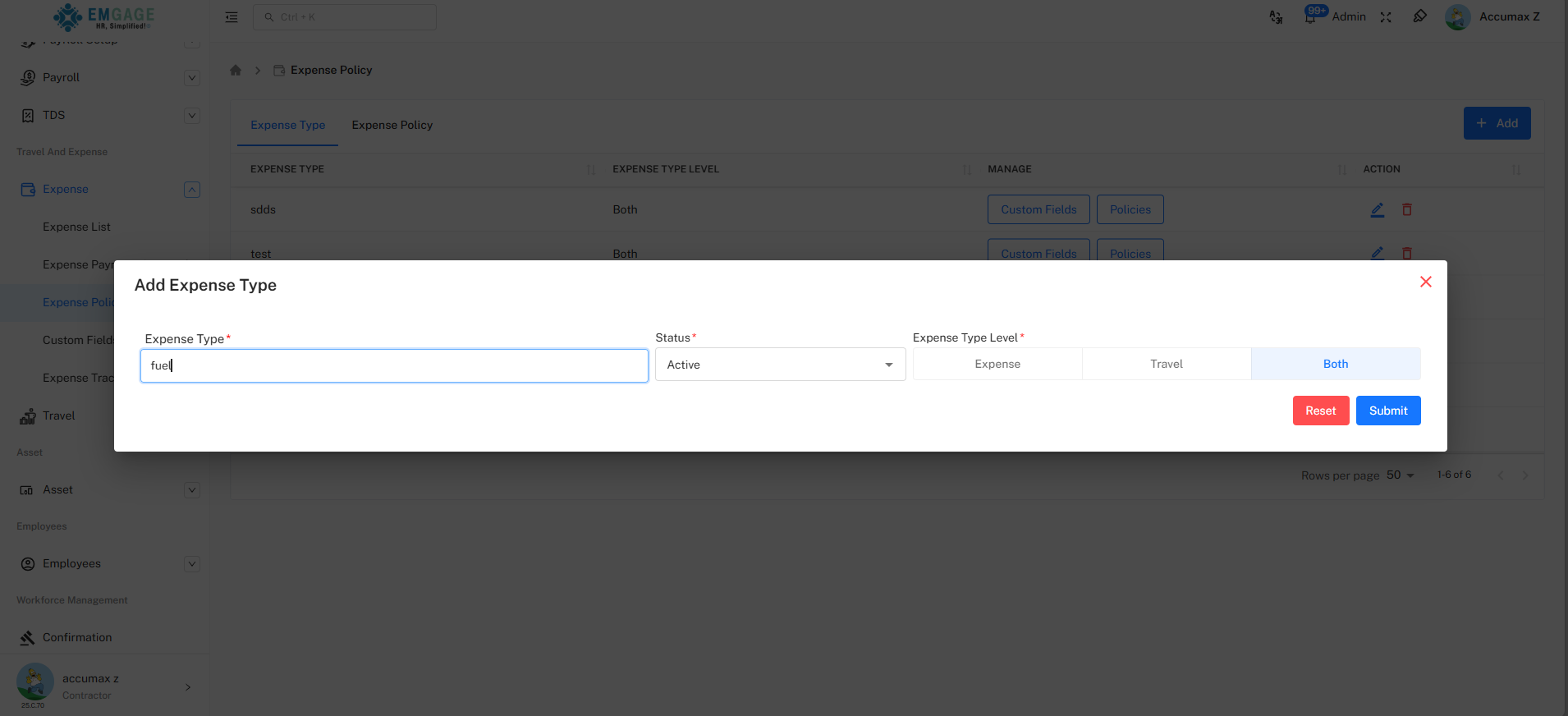Select Both as expense type level
Image resolution: width=1568 pixels, height=716 pixels.
point(1336,364)
